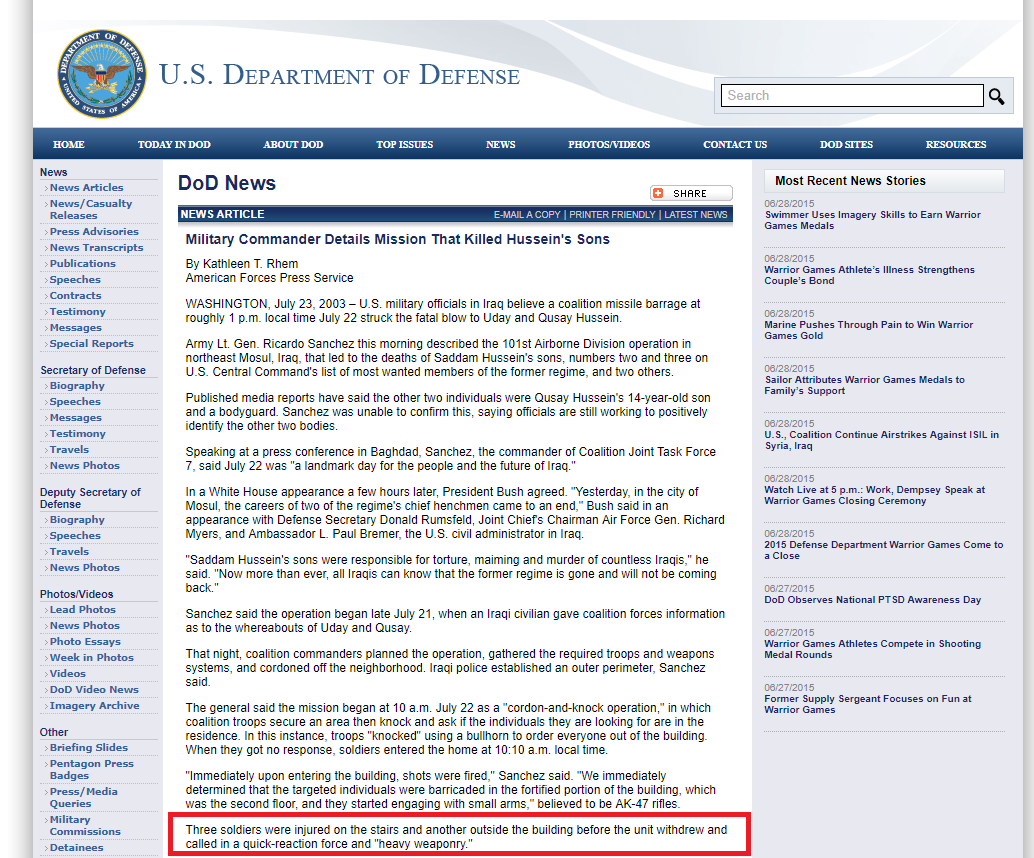Open CONTACT US in navigation bar

tap(735, 144)
